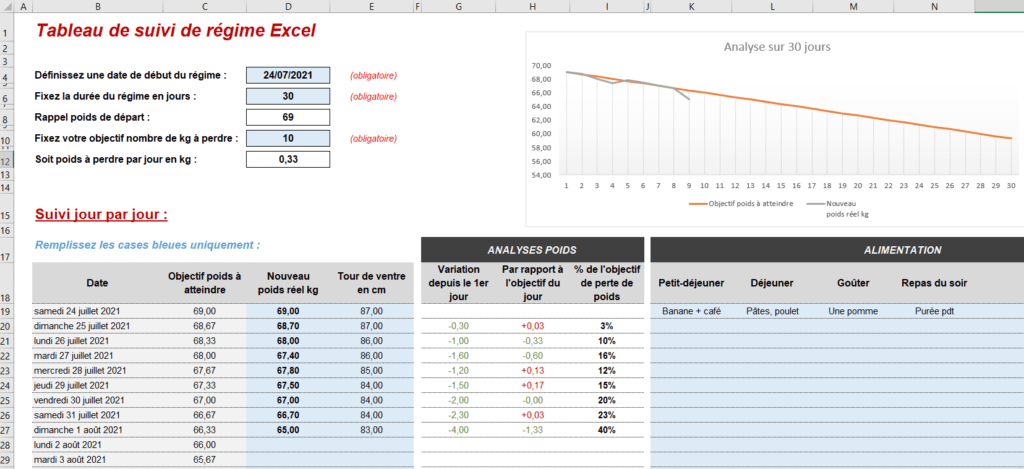Select the title Tableau de suivi de régime Excel
Image resolution: width=1024 pixels, height=469 pixels.
tap(176, 31)
